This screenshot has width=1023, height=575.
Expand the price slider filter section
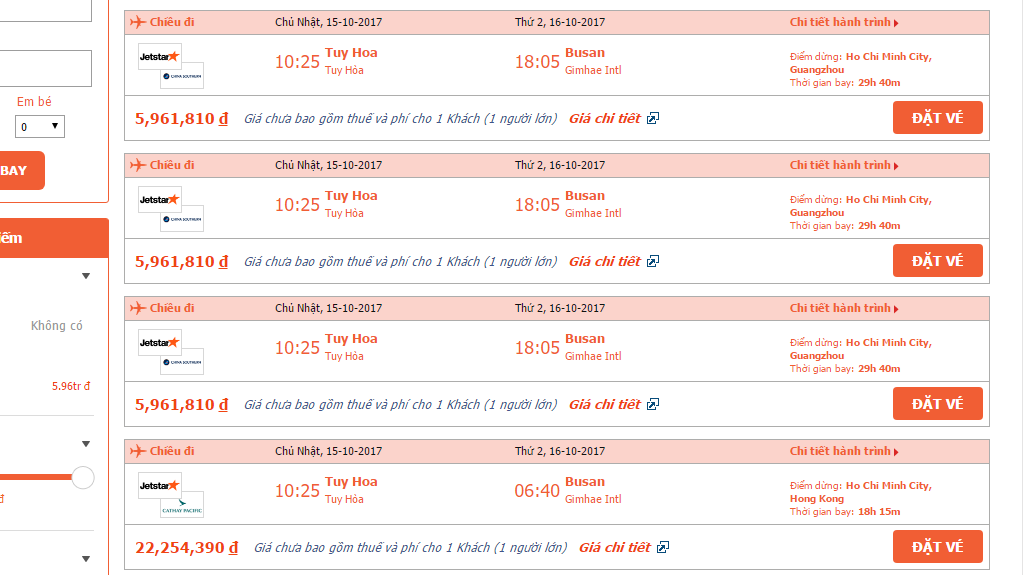(85, 444)
